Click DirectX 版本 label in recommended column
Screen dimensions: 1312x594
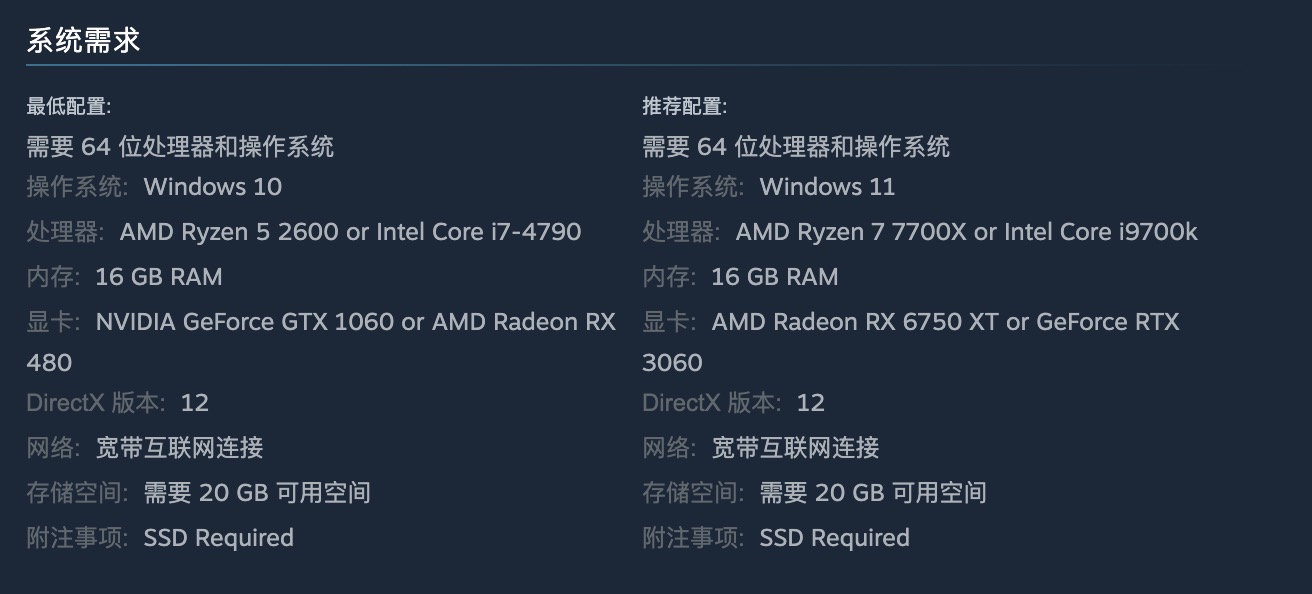coord(711,403)
